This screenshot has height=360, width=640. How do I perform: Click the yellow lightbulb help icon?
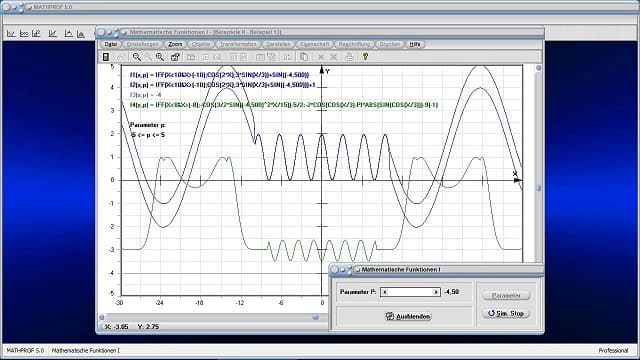(x=365, y=57)
